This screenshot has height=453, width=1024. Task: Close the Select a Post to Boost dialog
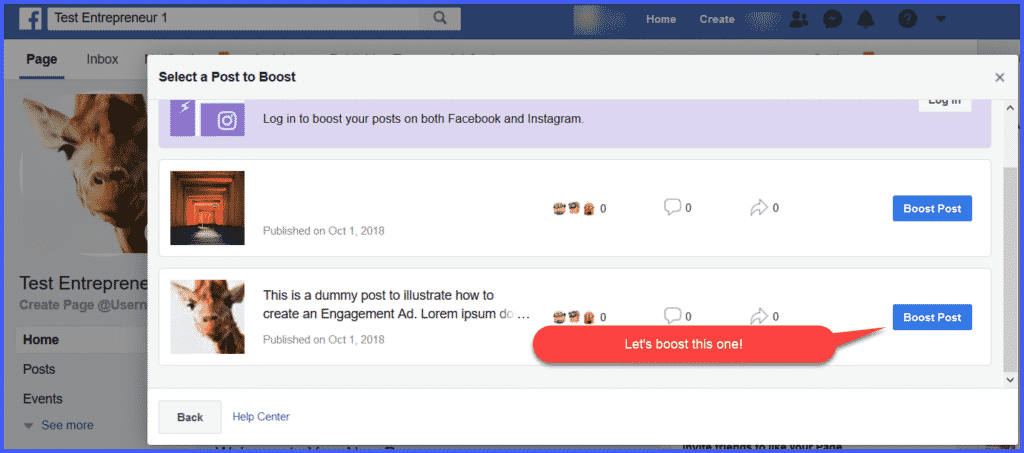[x=999, y=77]
